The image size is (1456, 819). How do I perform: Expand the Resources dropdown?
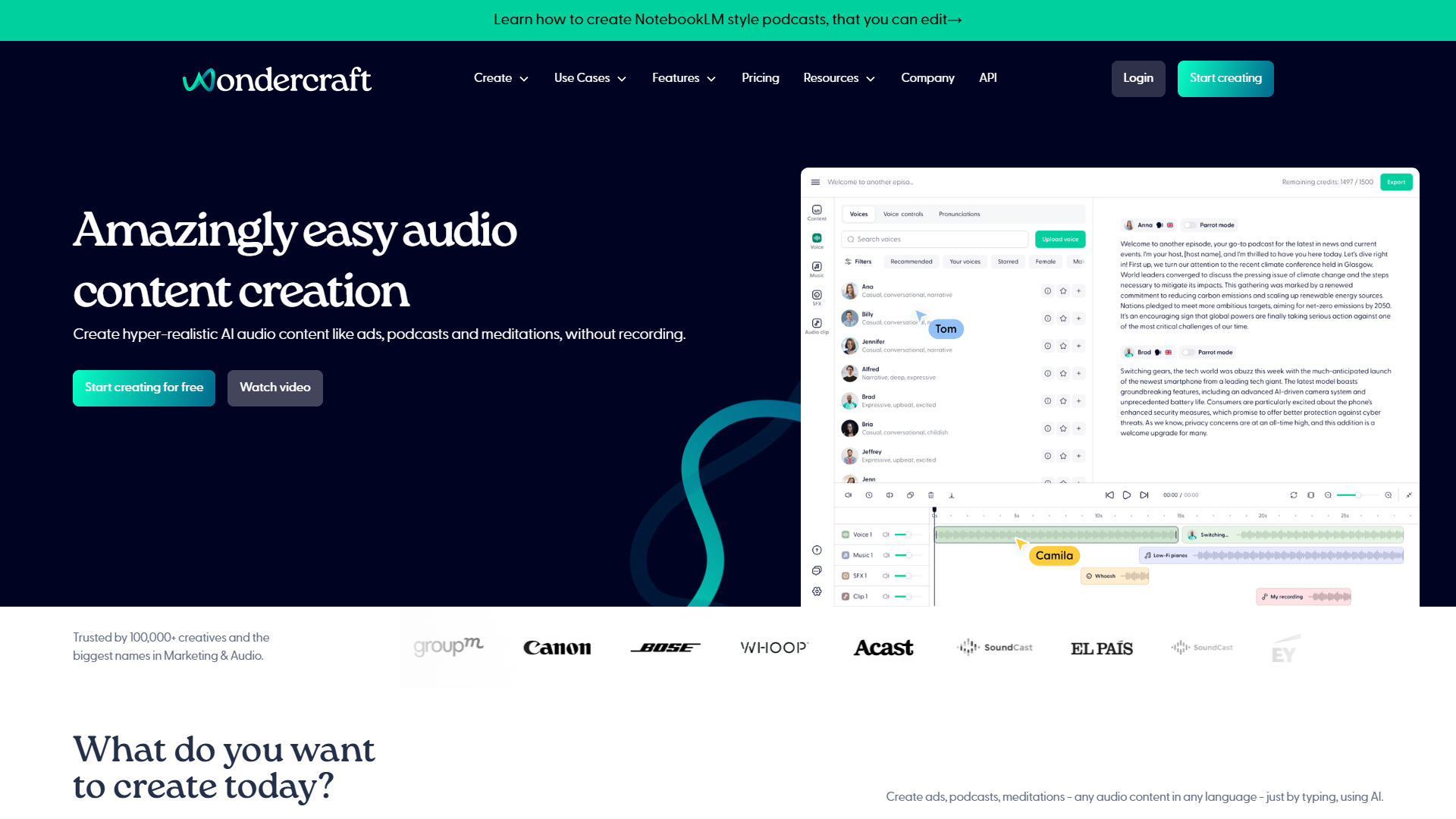[x=839, y=78]
